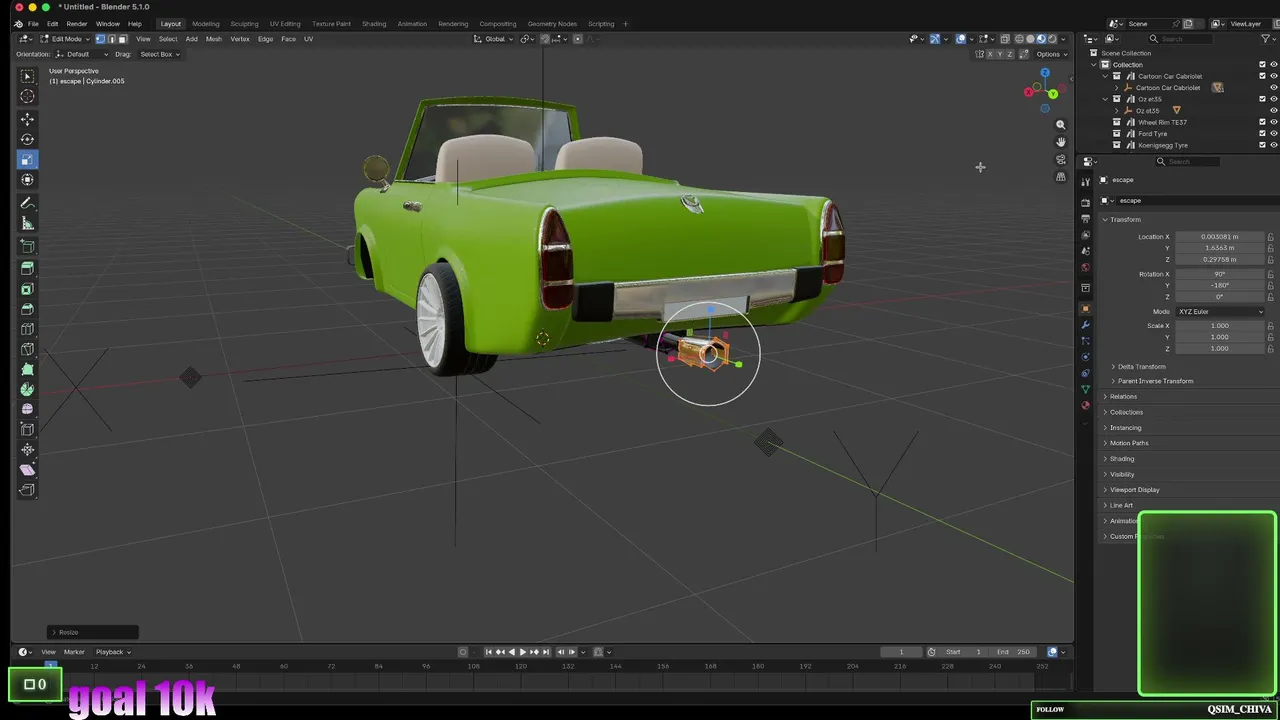Viewport: 1280px width, 720px height.
Task: Select the Edge Slide tool
Action: tap(27, 430)
